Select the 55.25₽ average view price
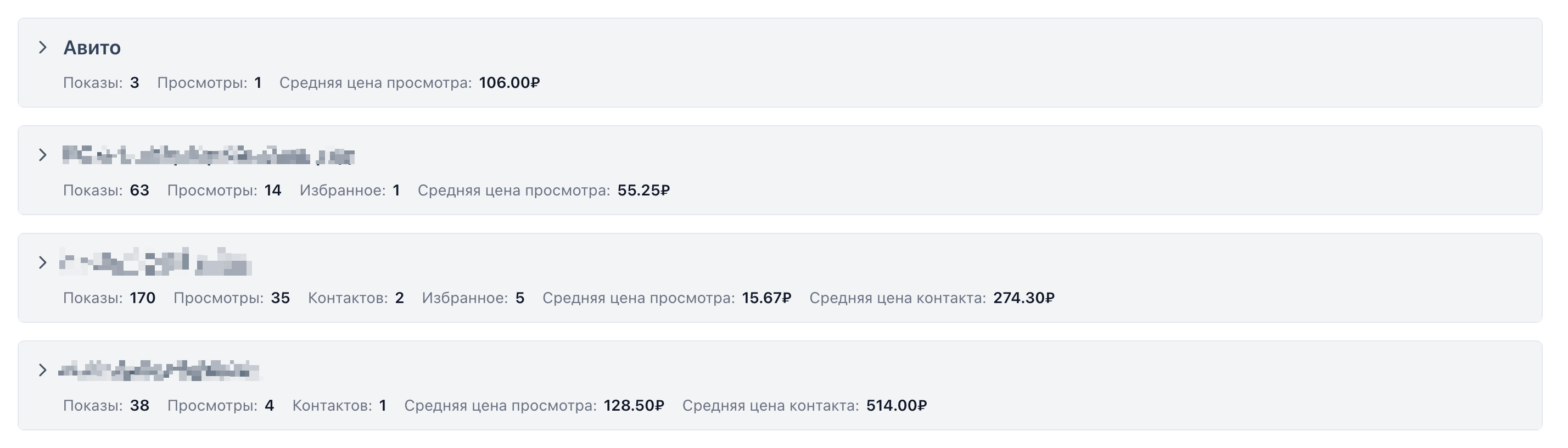The width and height of the screenshot is (1568, 448). coord(643,191)
